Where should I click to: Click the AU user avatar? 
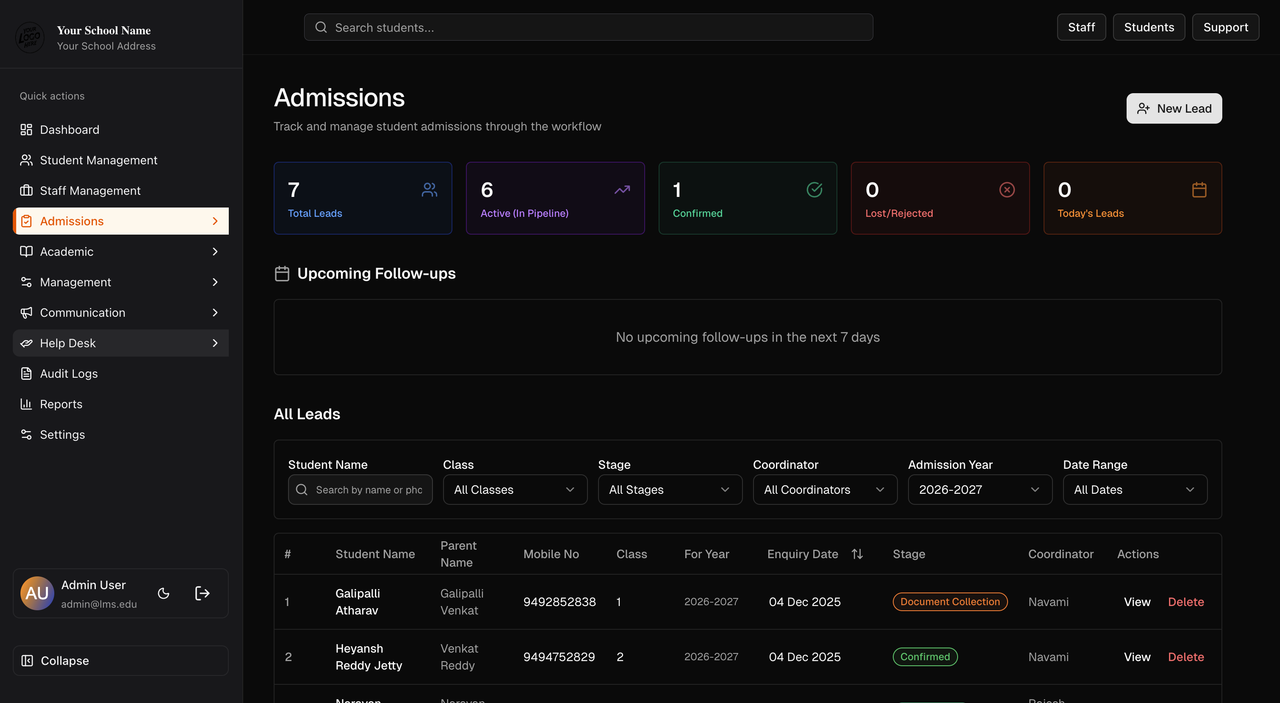[37, 593]
